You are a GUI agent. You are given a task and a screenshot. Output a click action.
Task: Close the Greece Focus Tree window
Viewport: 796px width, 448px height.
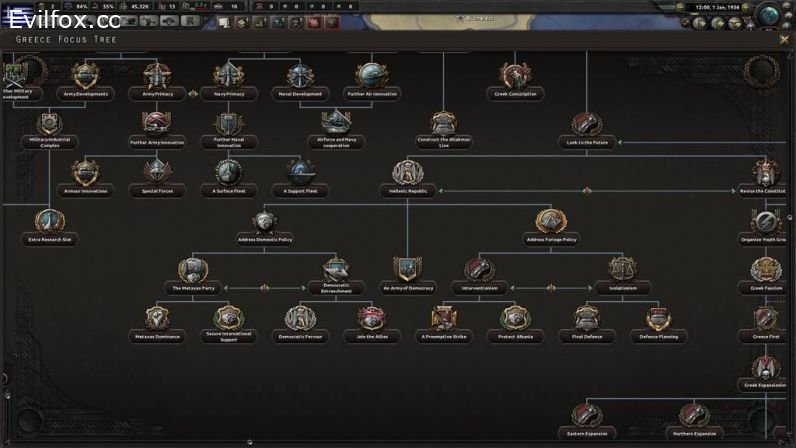pos(785,39)
